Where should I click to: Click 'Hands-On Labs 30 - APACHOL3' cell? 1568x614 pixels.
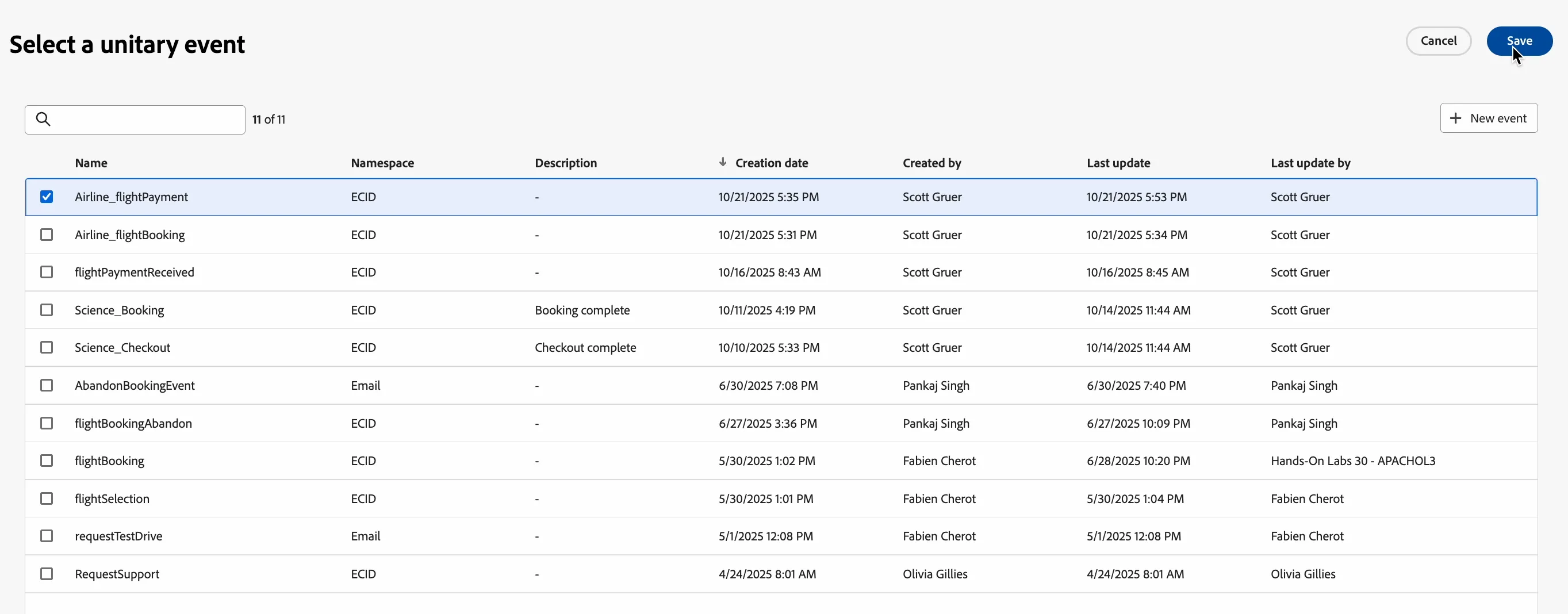(1352, 461)
